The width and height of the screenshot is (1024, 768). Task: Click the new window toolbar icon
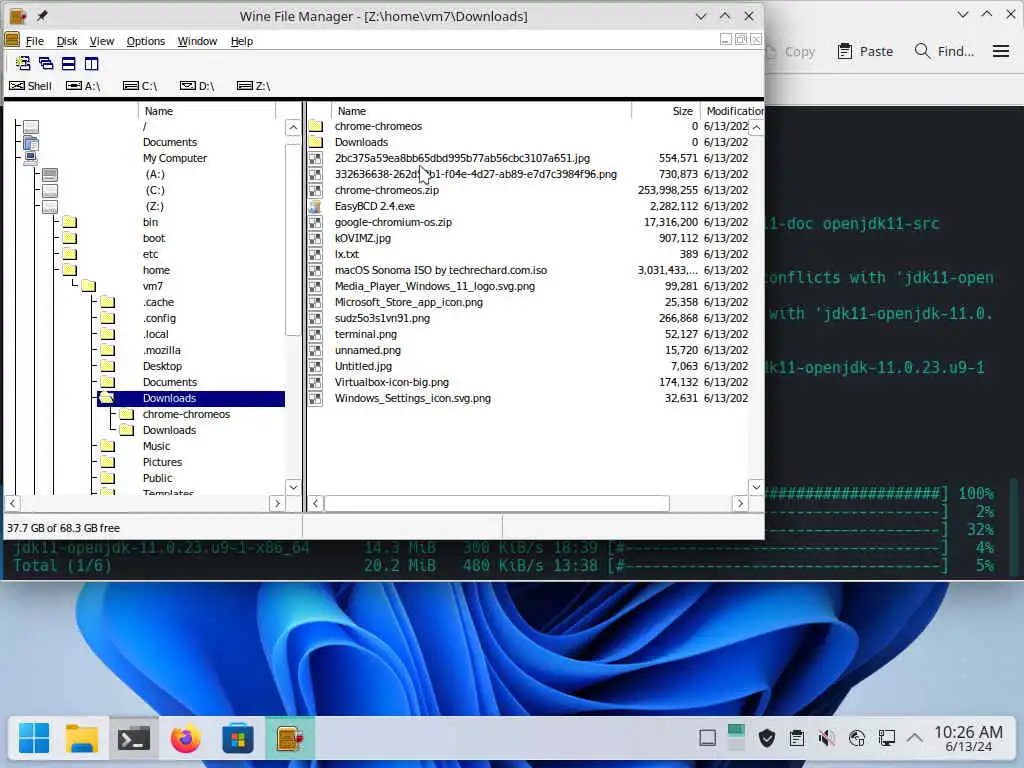coord(23,63)
